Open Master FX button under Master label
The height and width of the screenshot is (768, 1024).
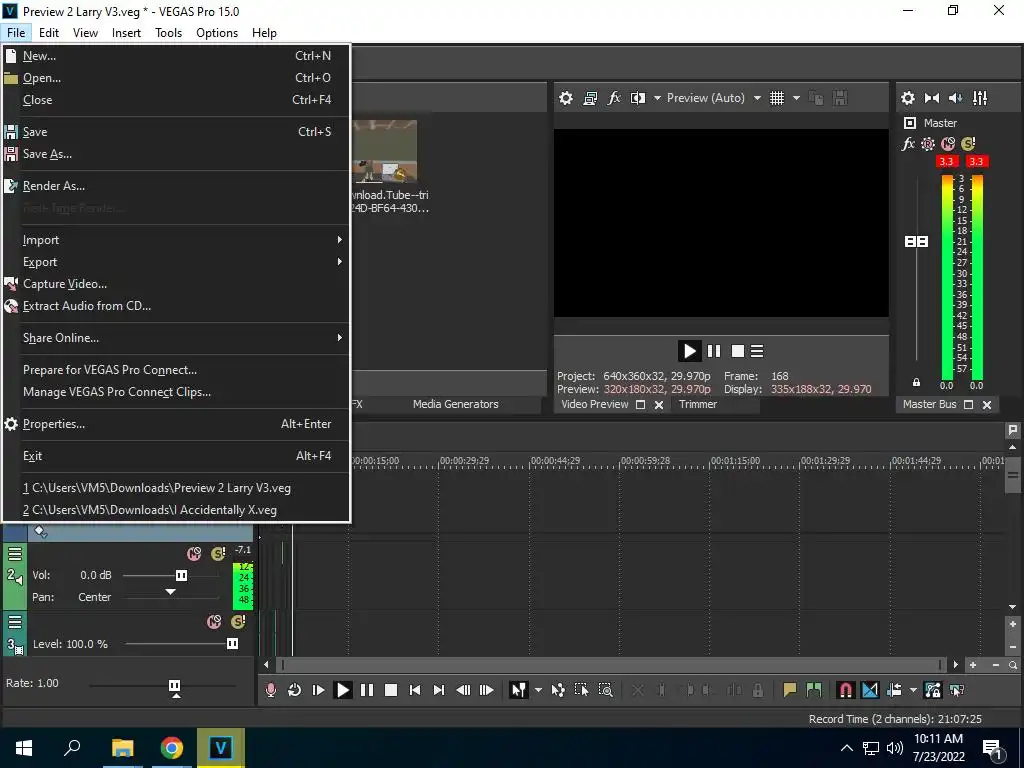coord(908,144)
